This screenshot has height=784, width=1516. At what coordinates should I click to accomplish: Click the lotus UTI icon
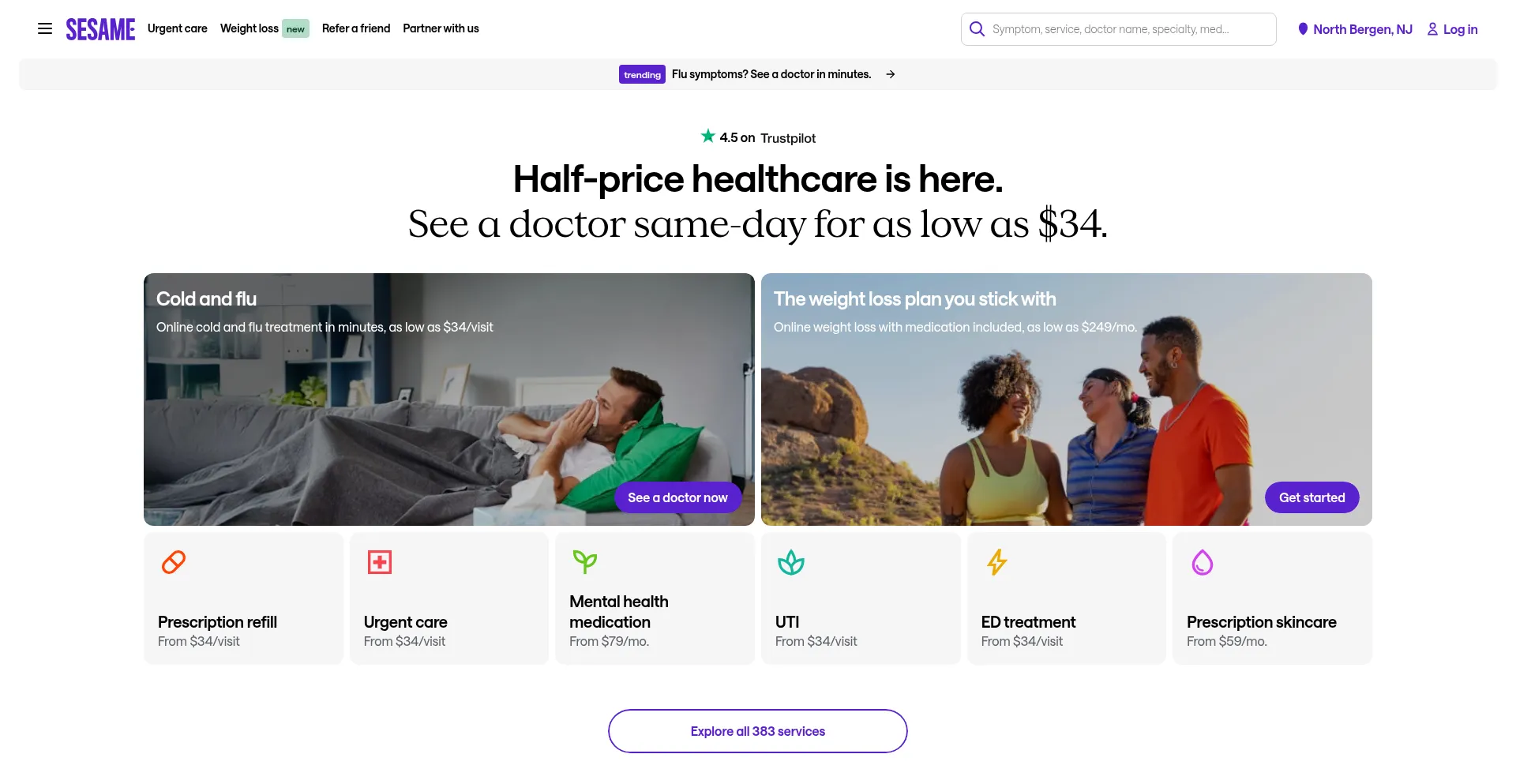791,562
